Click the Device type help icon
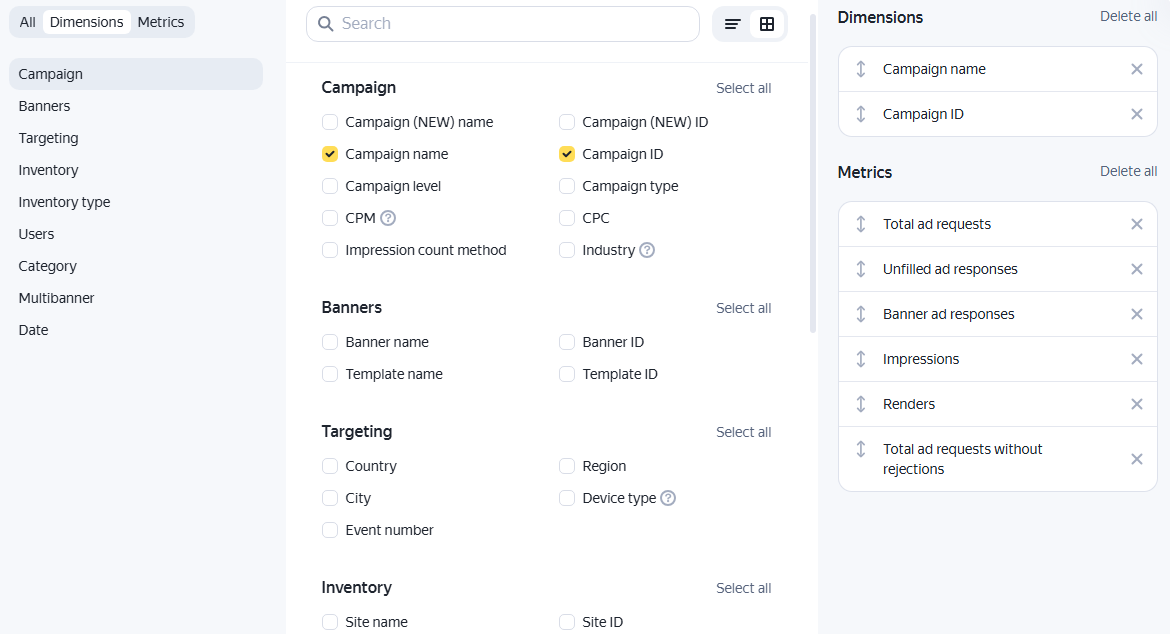1170x634 pixels. (668, 498)
